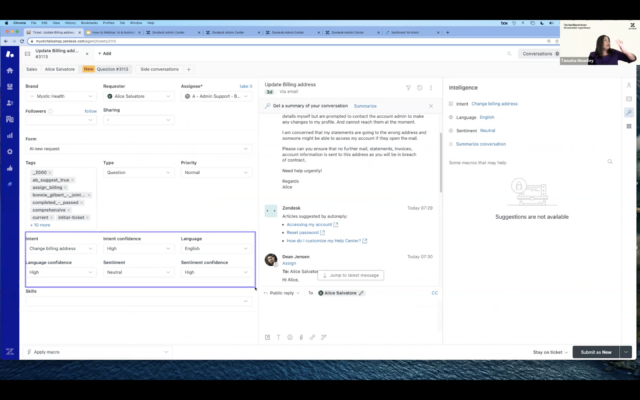The image size is (640, 400).
Task: Open Intent dropdown Change billing address
Action: [x=61, y=248]
